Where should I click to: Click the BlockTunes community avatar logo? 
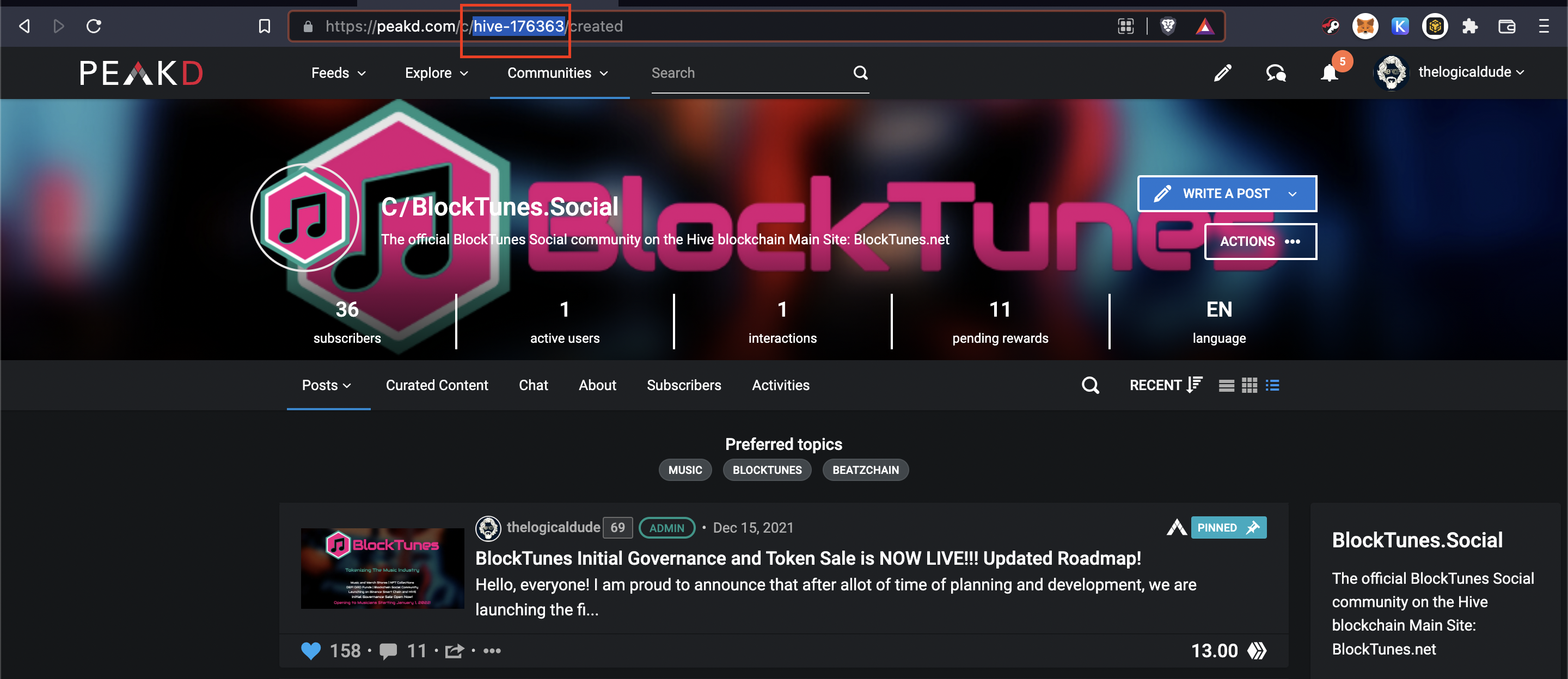[x=304, y=218]
